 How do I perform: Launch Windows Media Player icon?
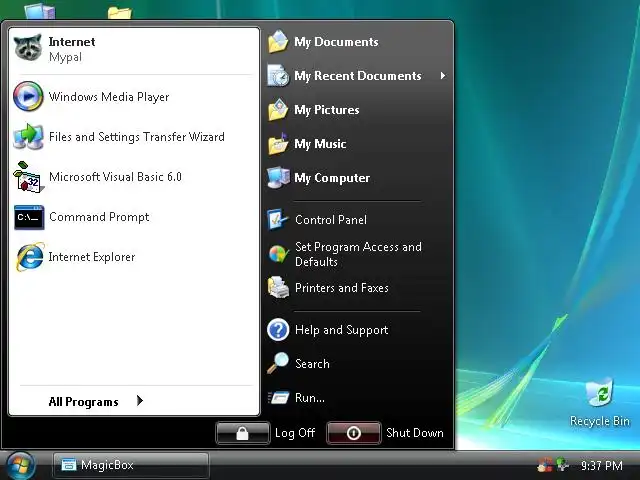coord(28,96)
